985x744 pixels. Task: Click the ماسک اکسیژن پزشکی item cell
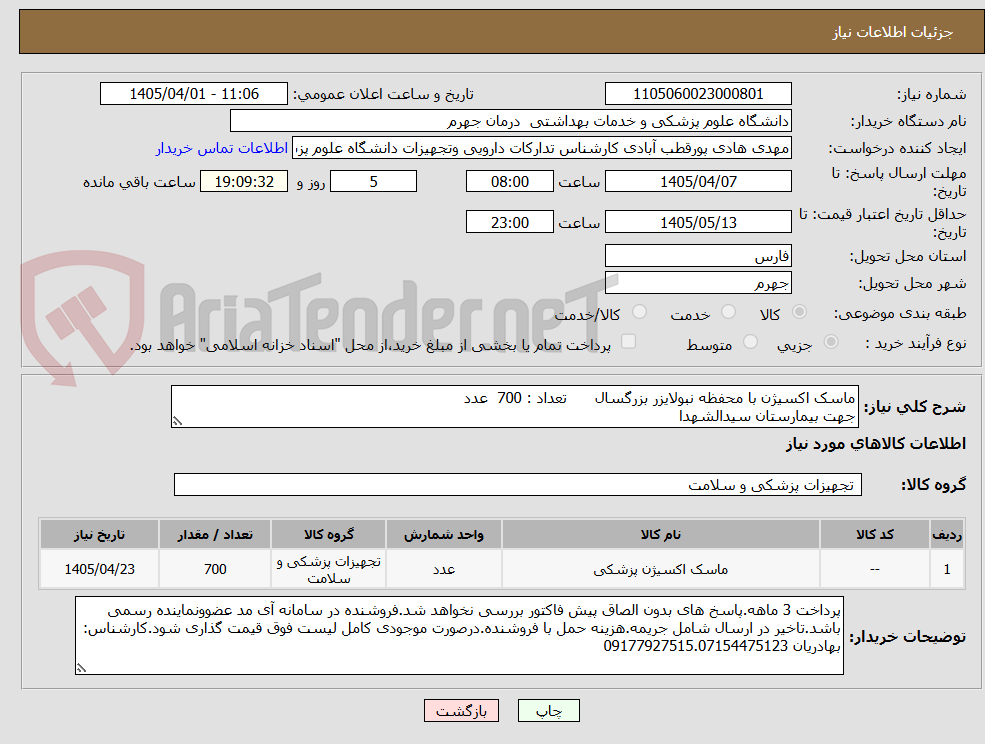[x=660, y=569]
